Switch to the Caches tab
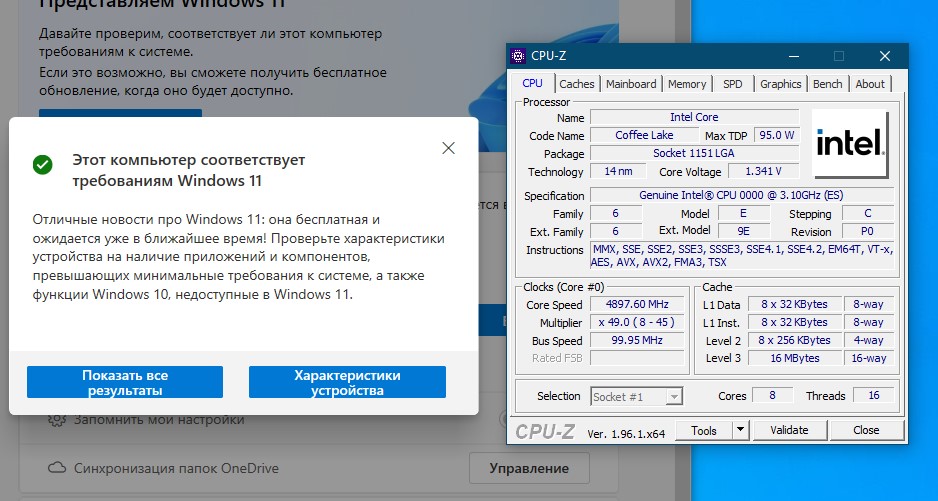The height and width of the screenshot is (501, 938). (x=577, y=84)
